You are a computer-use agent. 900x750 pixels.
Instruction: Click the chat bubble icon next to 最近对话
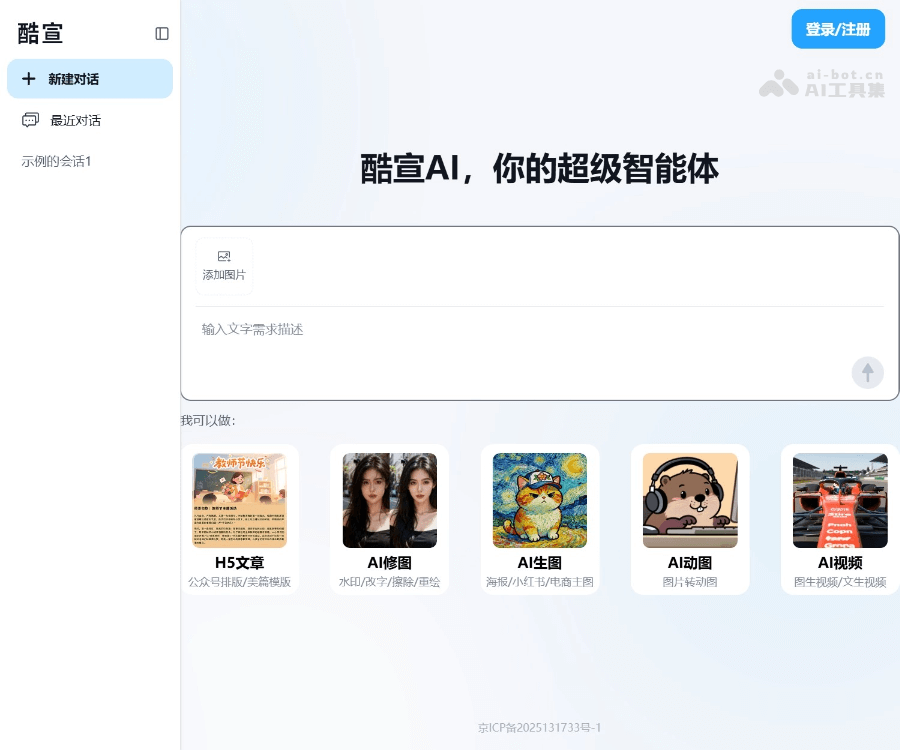(x=33, y=120)
